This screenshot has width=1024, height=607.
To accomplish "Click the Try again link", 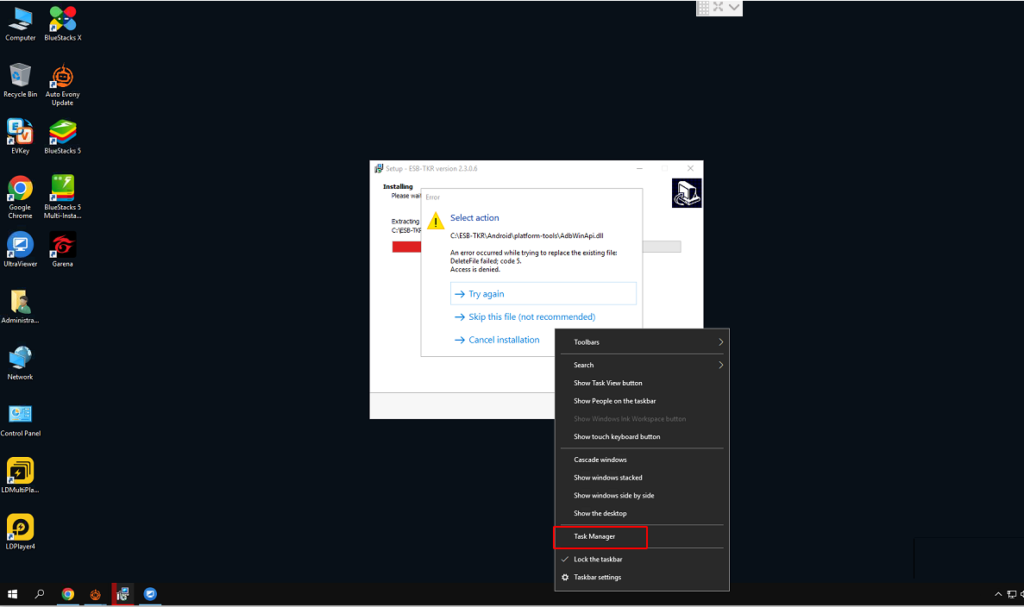I will (486, 294).
